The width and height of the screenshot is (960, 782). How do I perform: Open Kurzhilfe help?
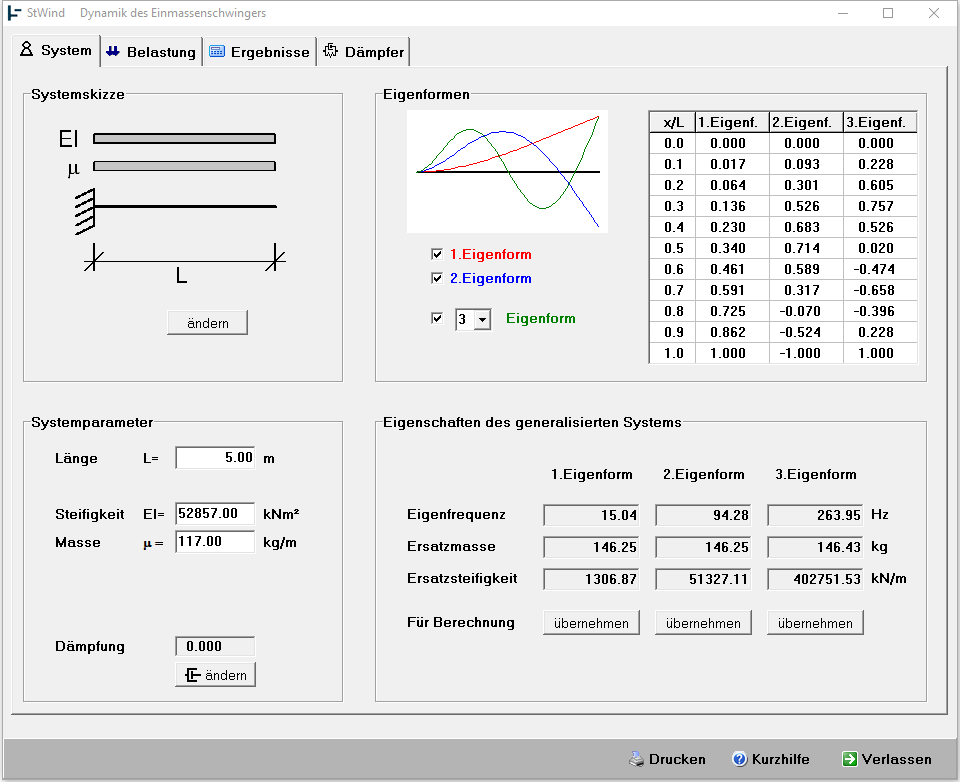[x=771, y=759]
